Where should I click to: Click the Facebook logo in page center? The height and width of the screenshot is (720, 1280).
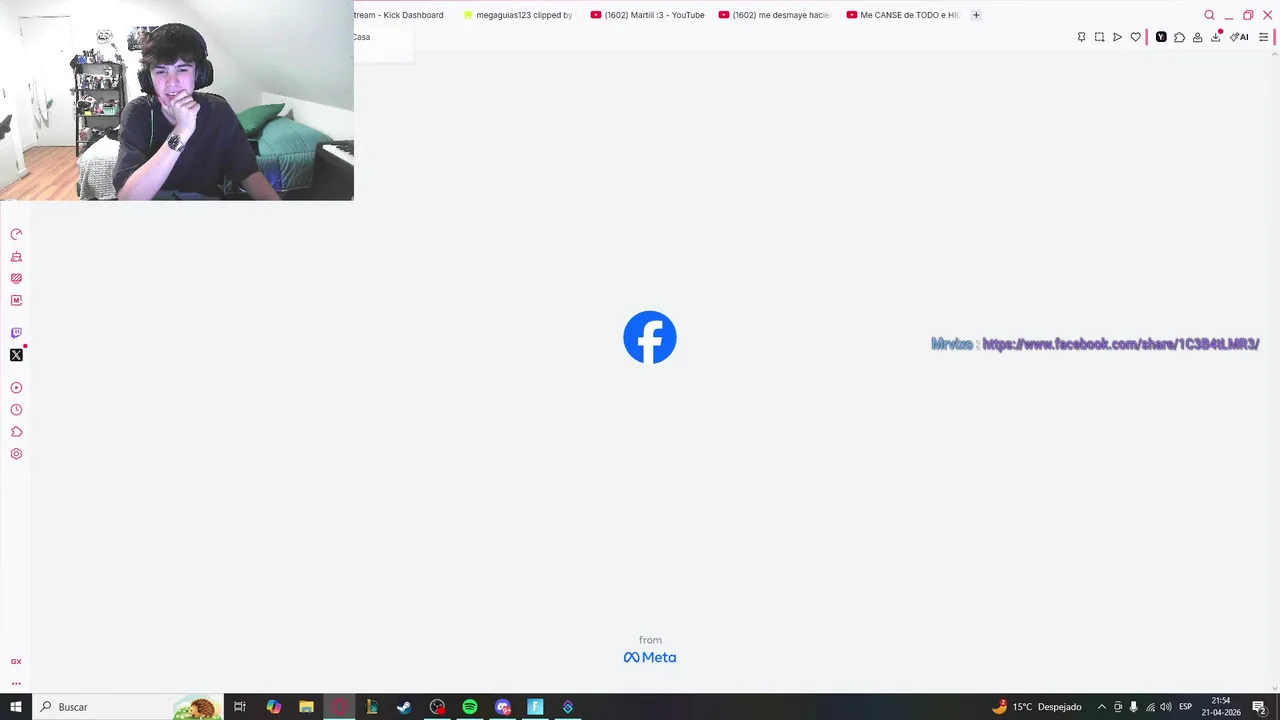(x=650, y=337)
